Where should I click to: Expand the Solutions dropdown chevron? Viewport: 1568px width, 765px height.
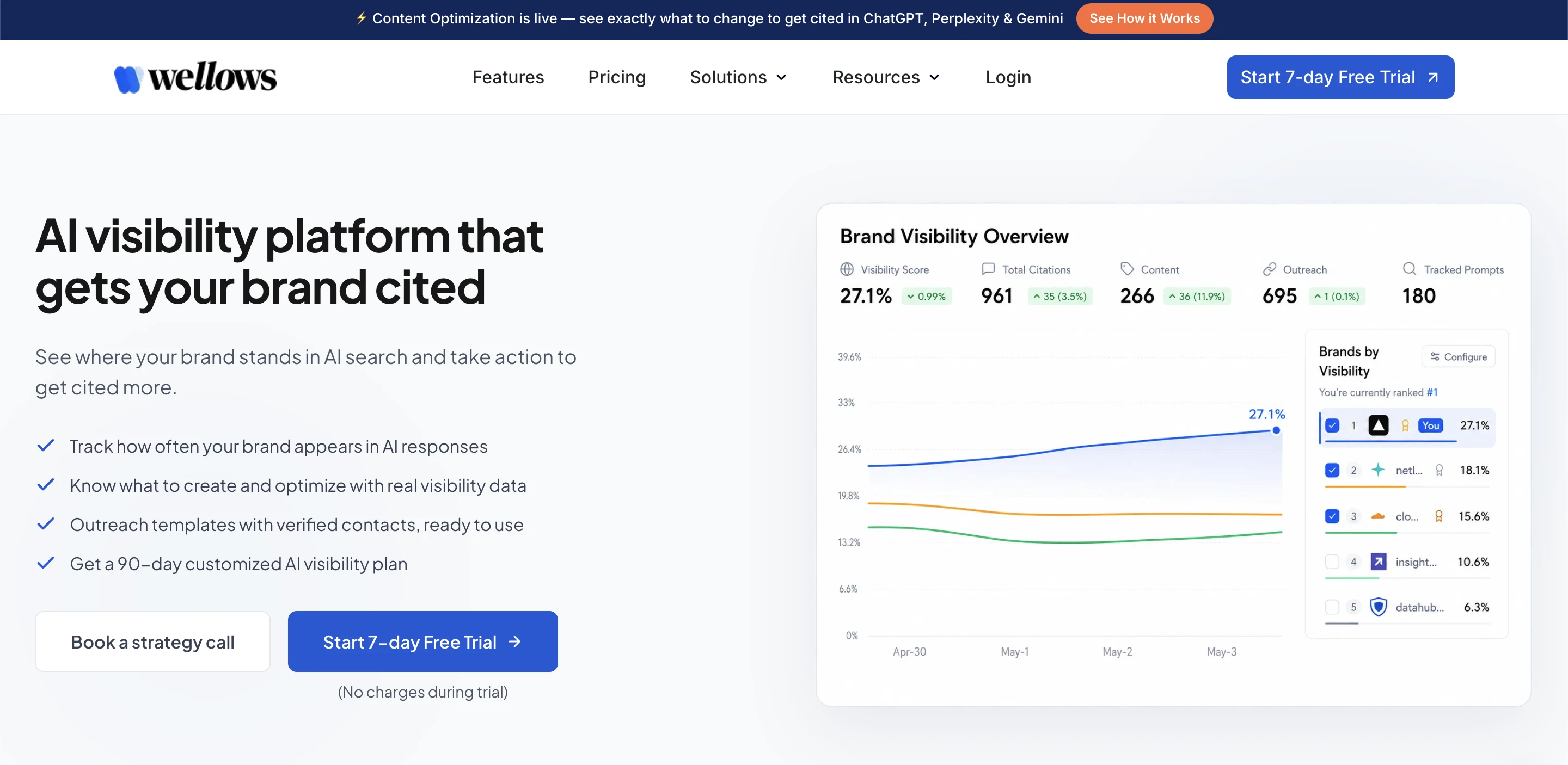(782, 77)
